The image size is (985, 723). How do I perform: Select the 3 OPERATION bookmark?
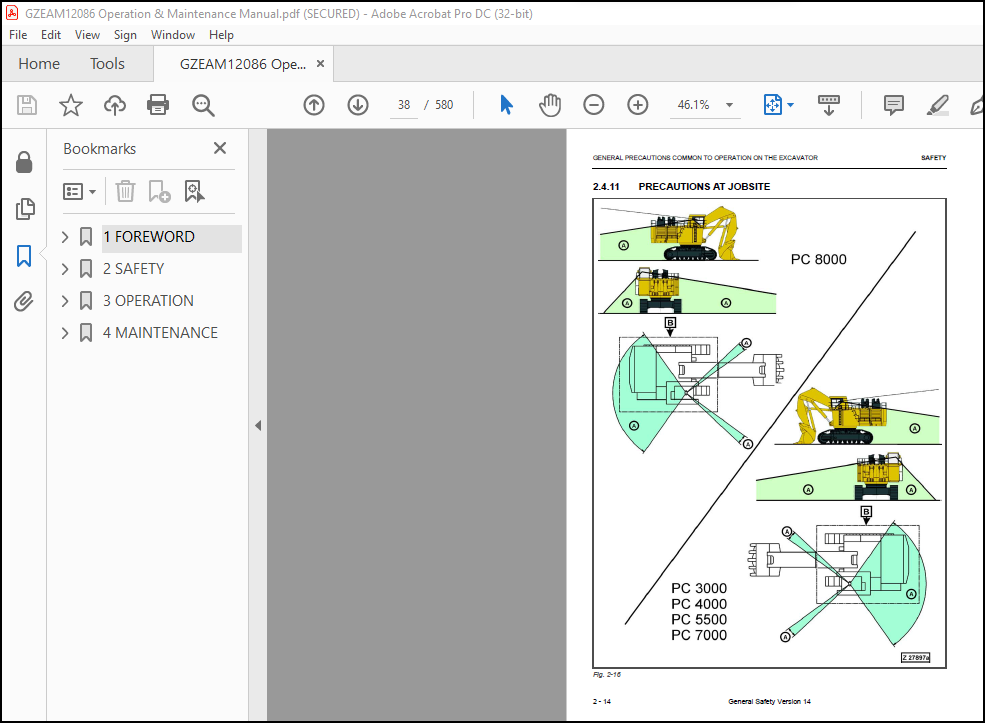tap(148, 301)
